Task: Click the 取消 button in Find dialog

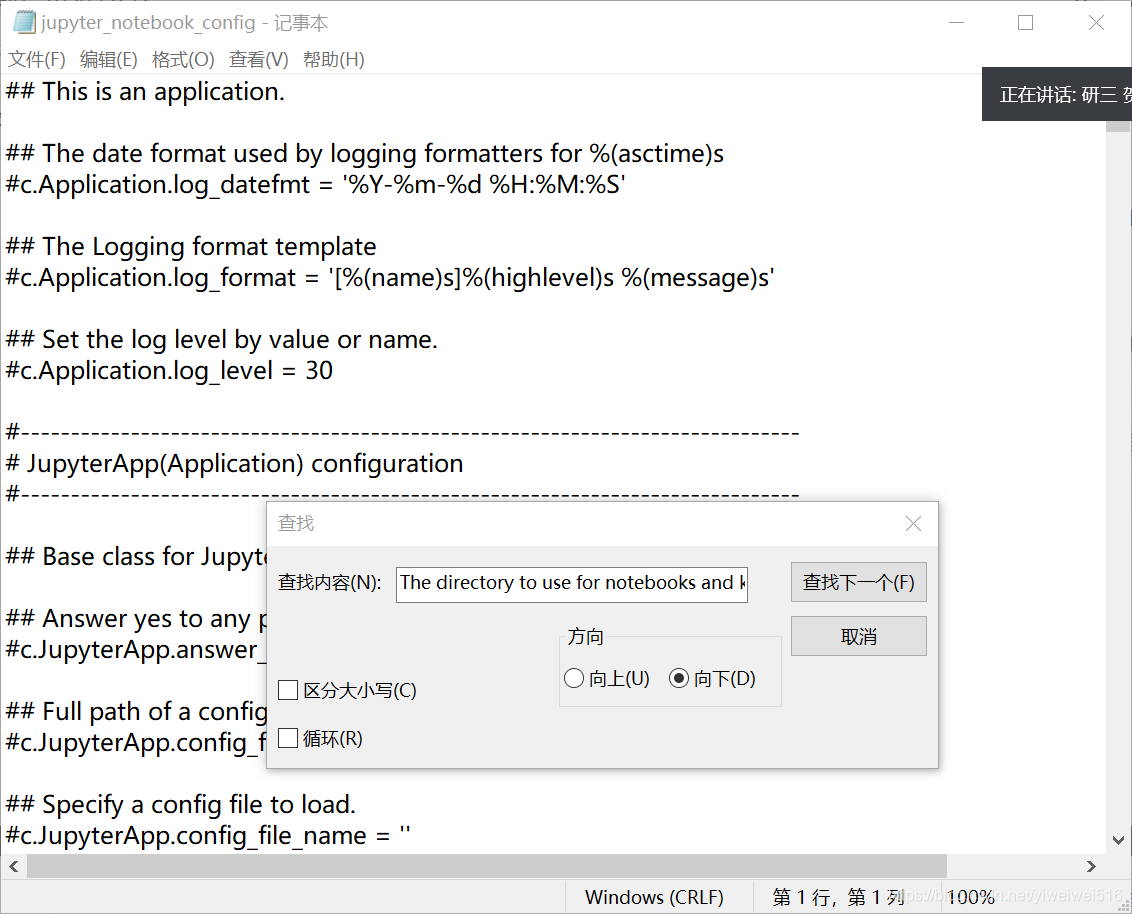Action: coord(858,636)
